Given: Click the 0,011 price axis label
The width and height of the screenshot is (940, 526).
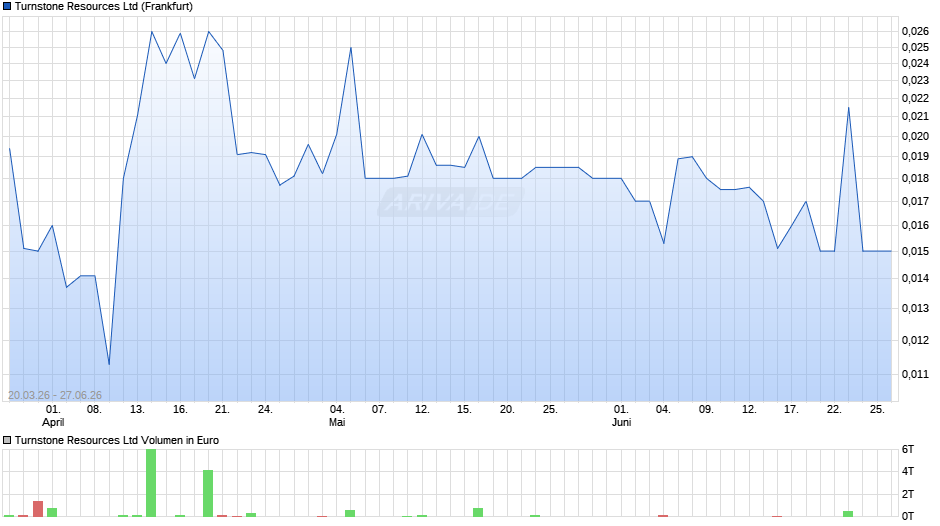Looking at the screenshot, I should coord(915,374).
